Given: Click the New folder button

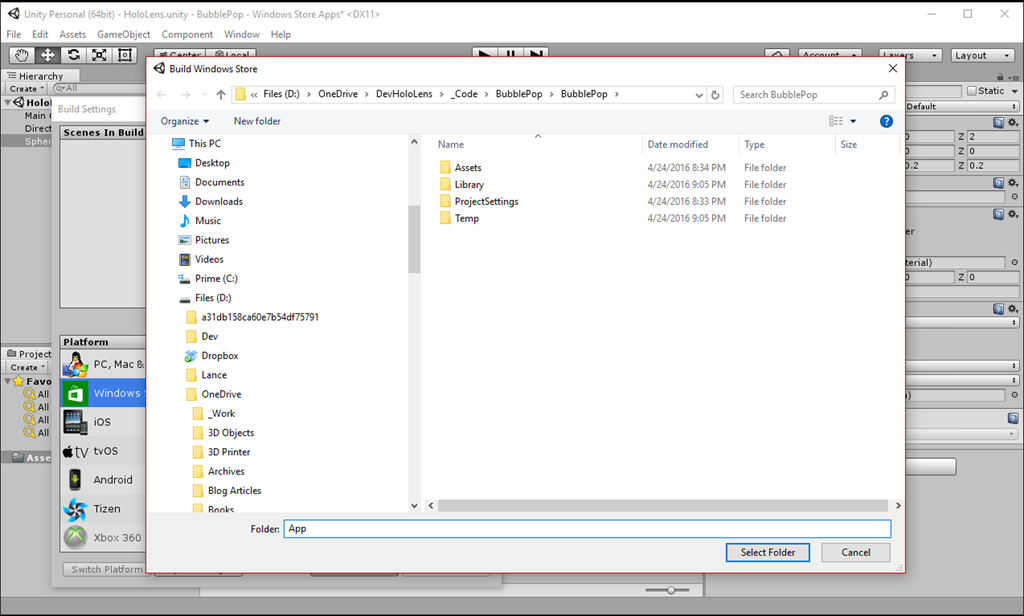Looking at the screenshot, I should click(257, 122).
